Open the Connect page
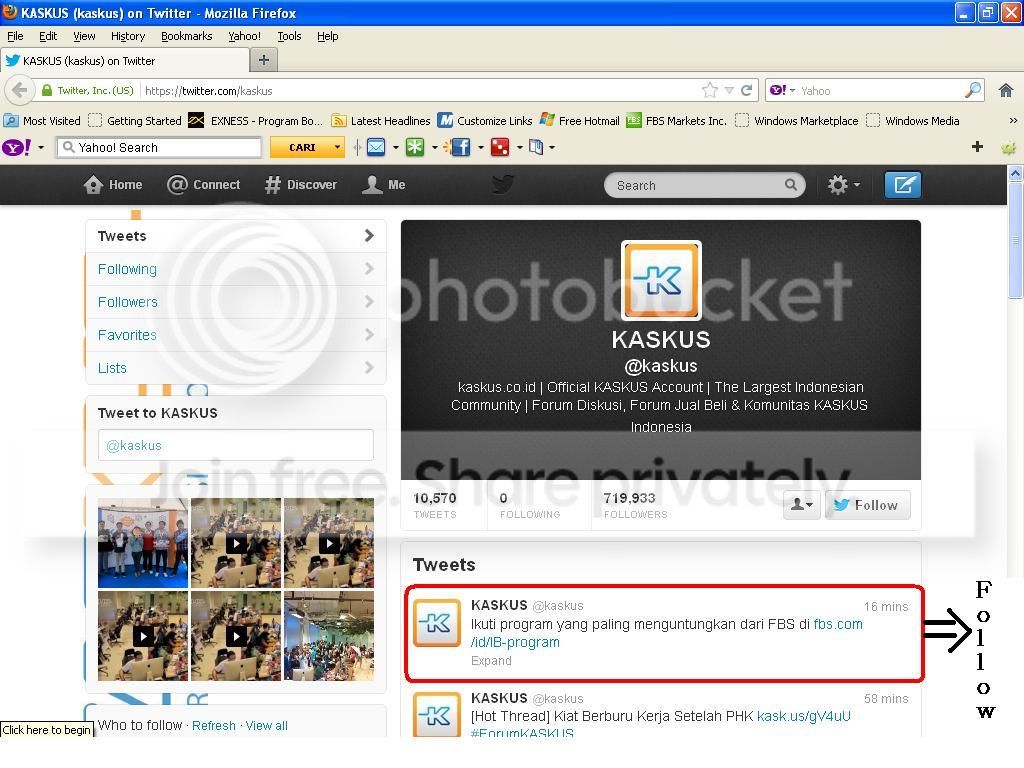Screen dimensions: 1024x768 tap(203, 185)
